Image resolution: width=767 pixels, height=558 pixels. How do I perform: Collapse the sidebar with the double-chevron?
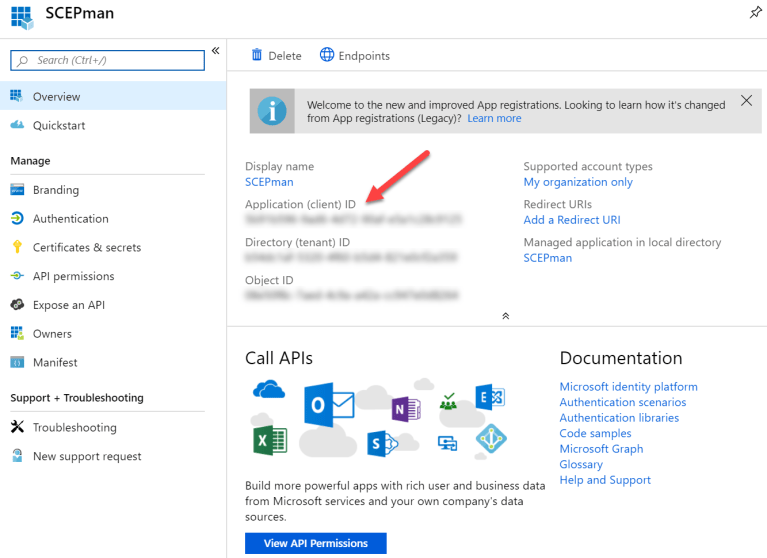(x=215, y=50)
